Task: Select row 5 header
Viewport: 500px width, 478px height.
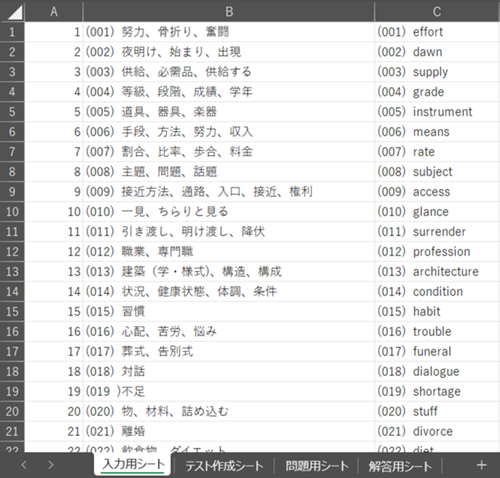Action: [x=12, y=112]
